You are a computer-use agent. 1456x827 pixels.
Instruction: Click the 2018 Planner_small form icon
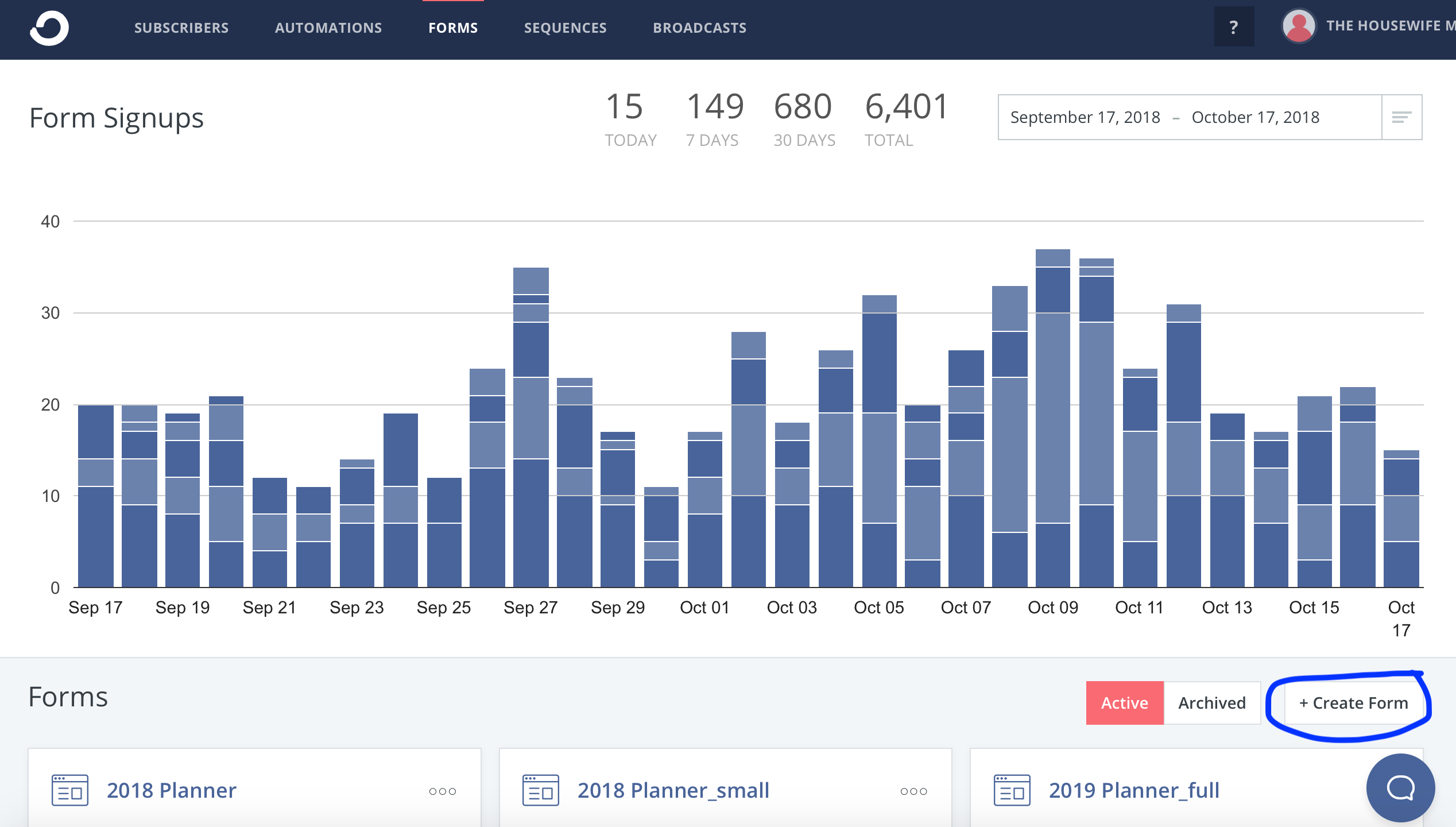click(x=541, y=790)
